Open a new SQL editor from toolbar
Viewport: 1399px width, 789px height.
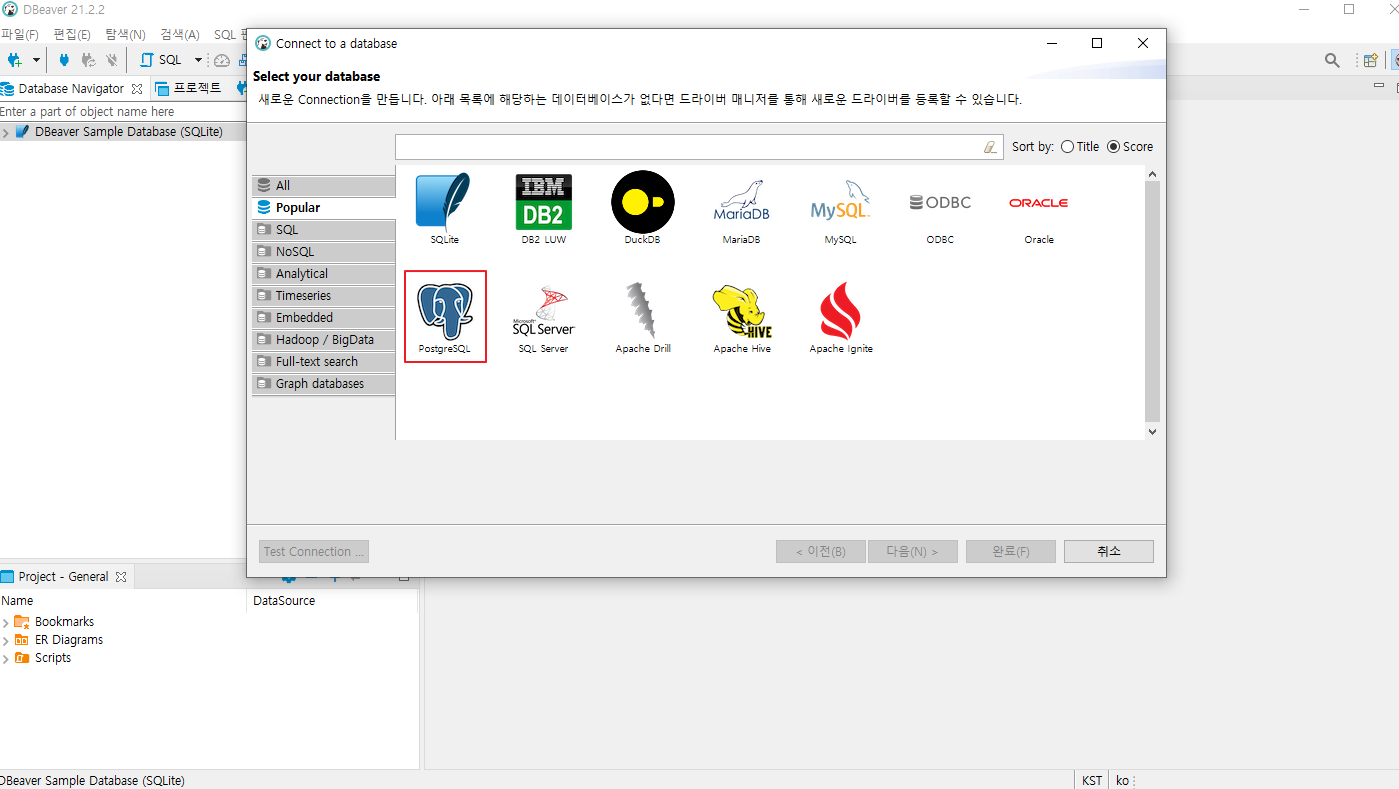click(x=161, y=60)
